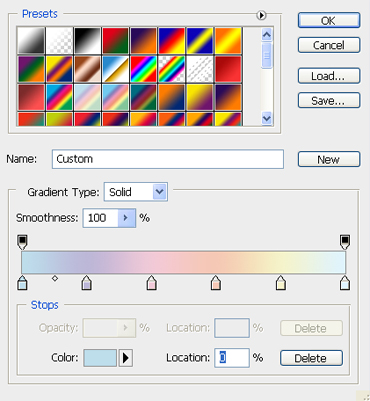This screenshot has height=401, width=370.
Task: Open the Presets flyout menu arrow
Action: 261,15
